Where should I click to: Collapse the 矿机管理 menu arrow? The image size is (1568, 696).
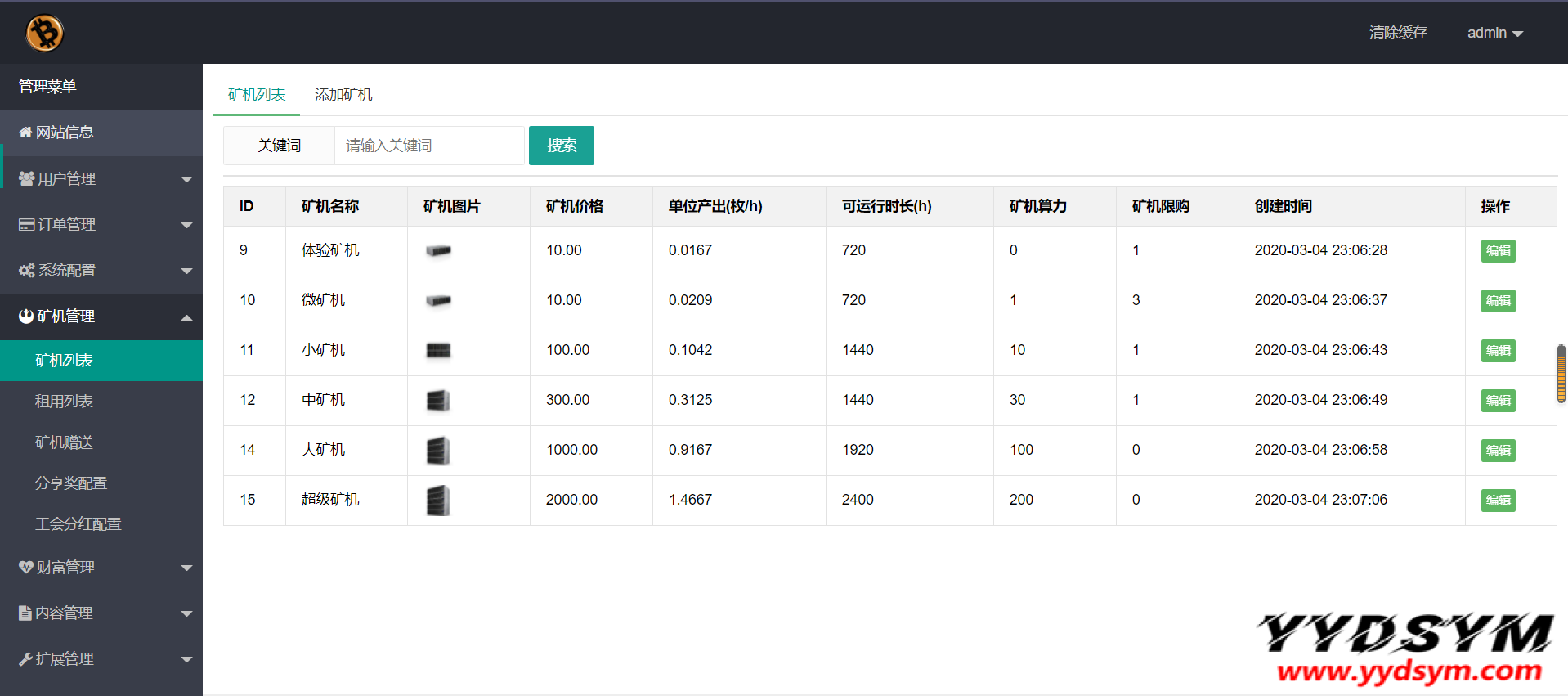click(x=186, y=317)
